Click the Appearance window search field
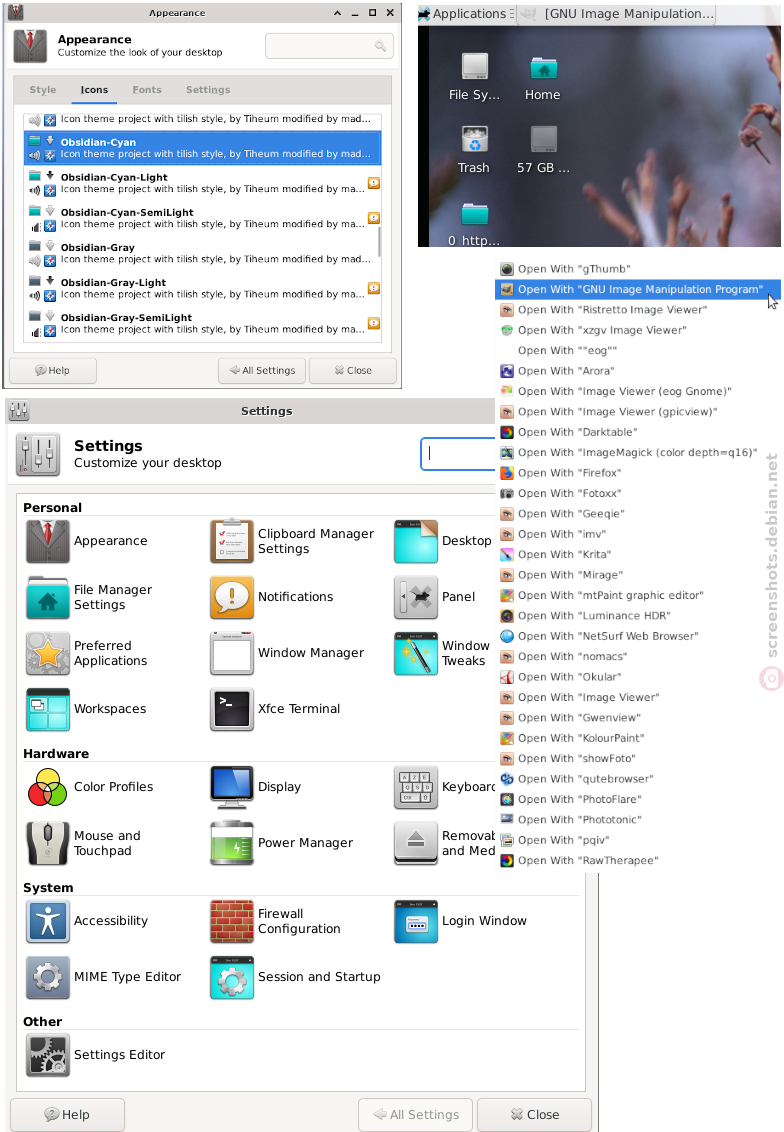The image size is (784, 1132). point(329,45)
